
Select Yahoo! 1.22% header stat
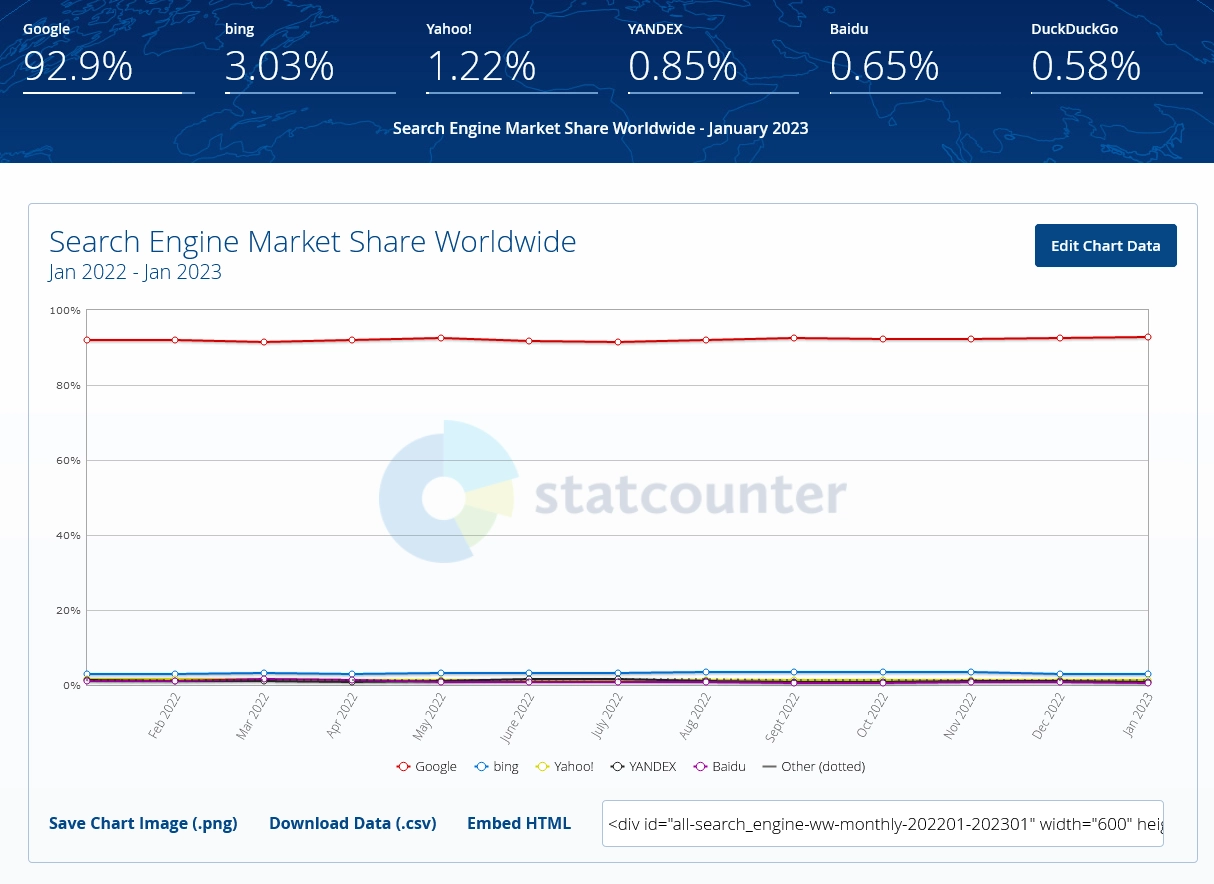pyautogui.click(x=481, y=66)
